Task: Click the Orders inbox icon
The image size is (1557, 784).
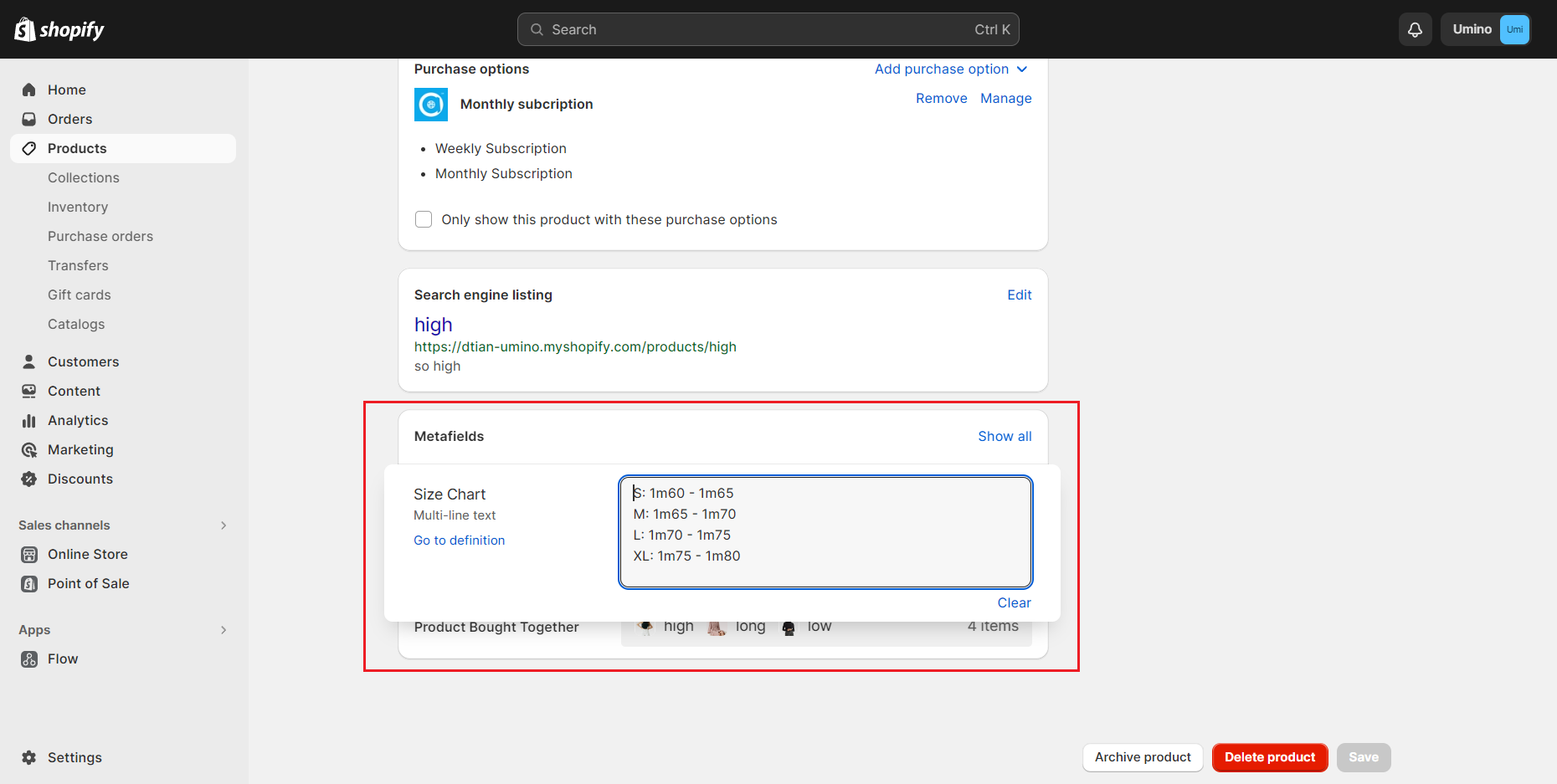Action: tap(29, 119)
